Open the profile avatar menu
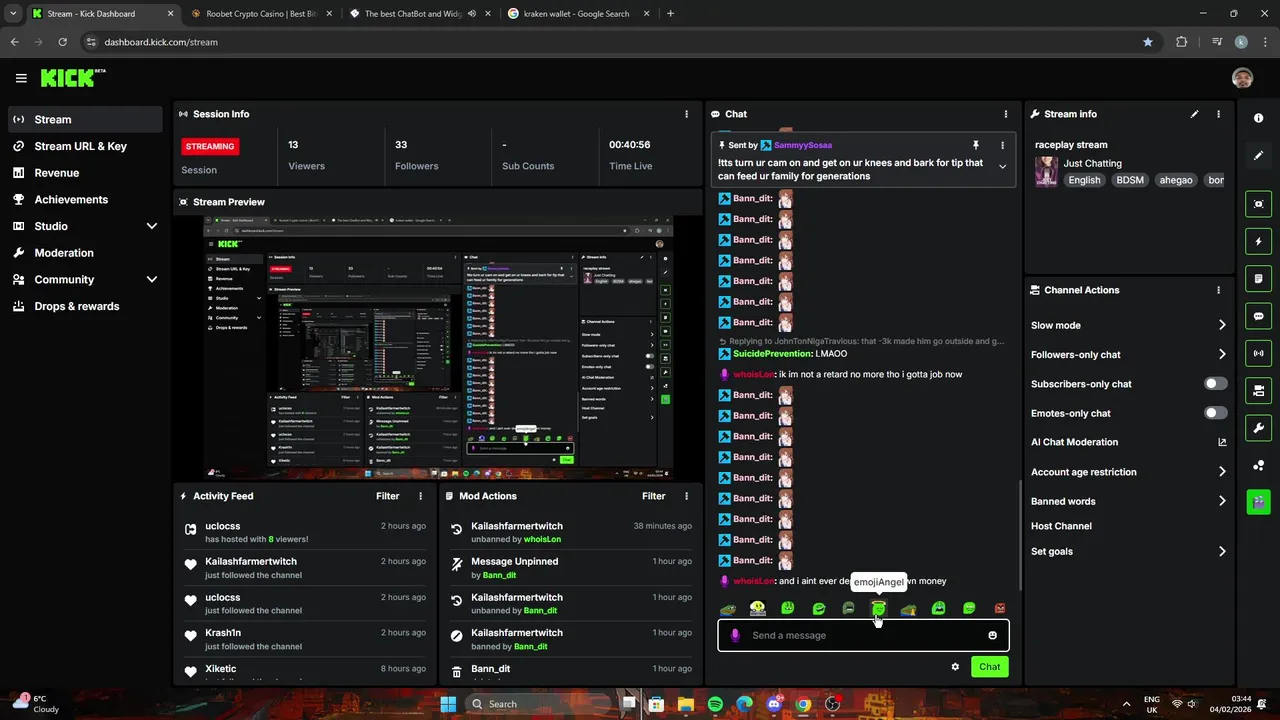This screenshot has height=720, width=1280. point(1242,78)
